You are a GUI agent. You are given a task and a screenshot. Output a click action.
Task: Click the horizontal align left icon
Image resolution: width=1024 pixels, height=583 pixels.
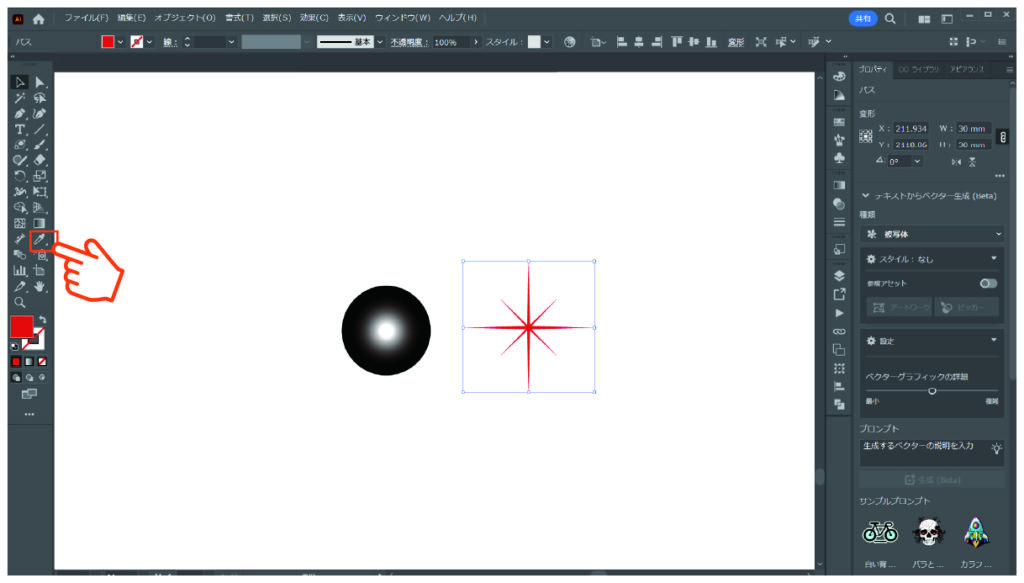pos(622,42)
